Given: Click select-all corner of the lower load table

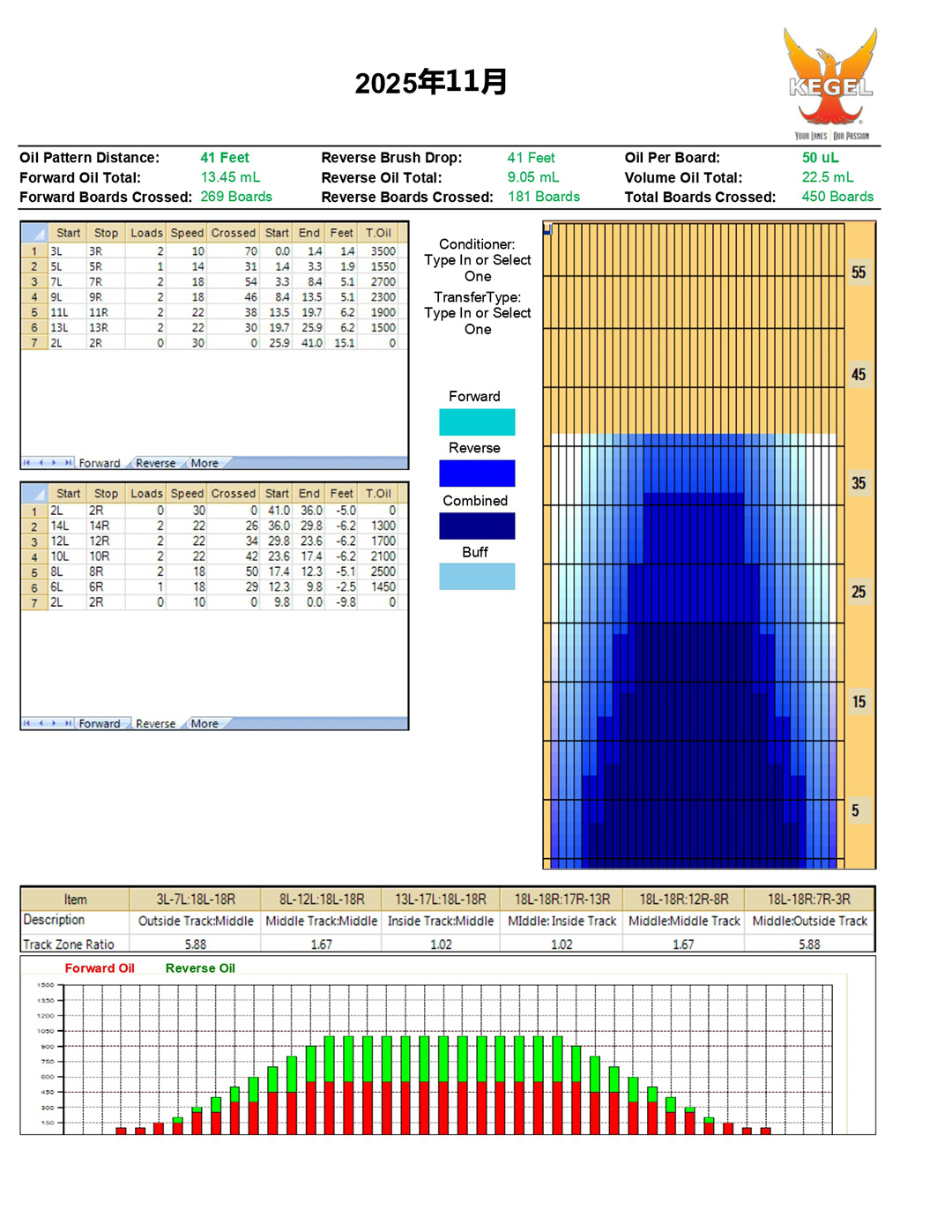Looking at the screenshot, I should (34, 494).
